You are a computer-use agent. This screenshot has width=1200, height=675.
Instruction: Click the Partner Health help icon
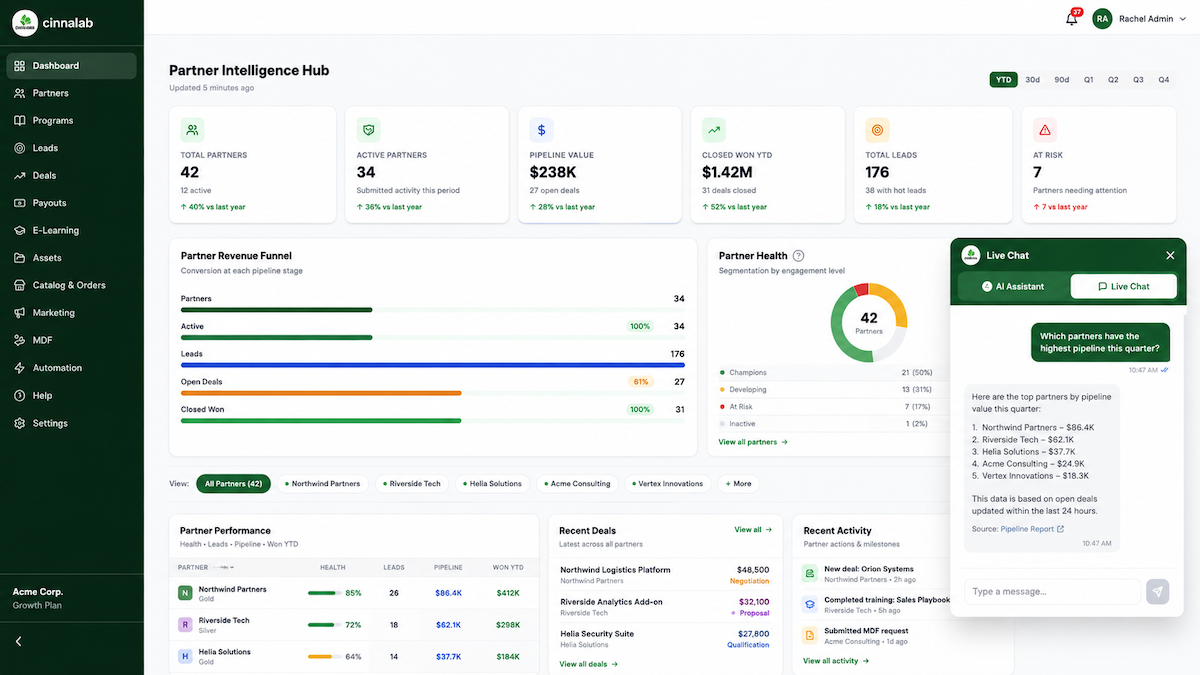798,256
